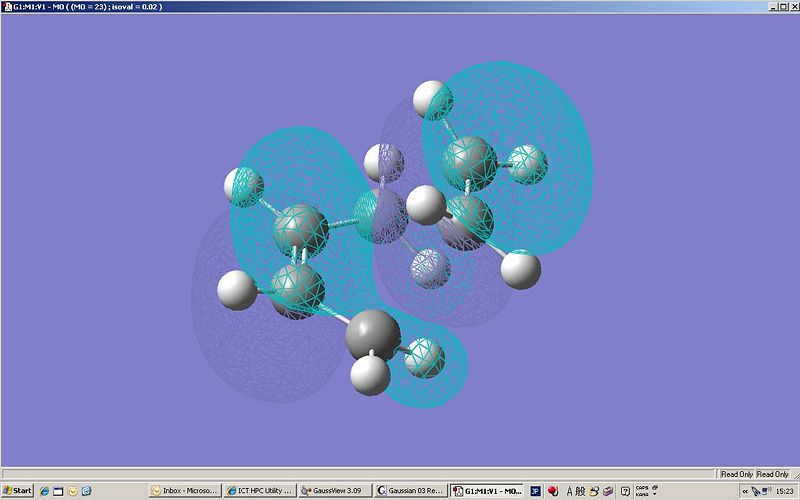
Task: Launch Internet Explorer from Quick Launch
Action: [x=44, y=491]
